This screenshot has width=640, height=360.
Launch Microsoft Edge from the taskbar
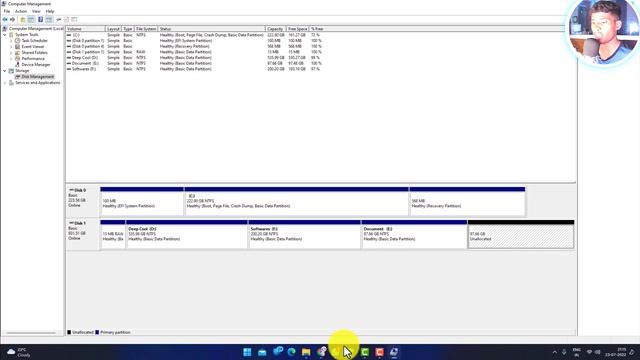291,352
